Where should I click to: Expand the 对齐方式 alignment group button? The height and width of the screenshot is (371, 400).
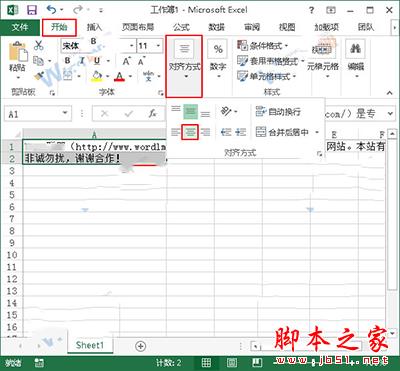pos(184,66)
